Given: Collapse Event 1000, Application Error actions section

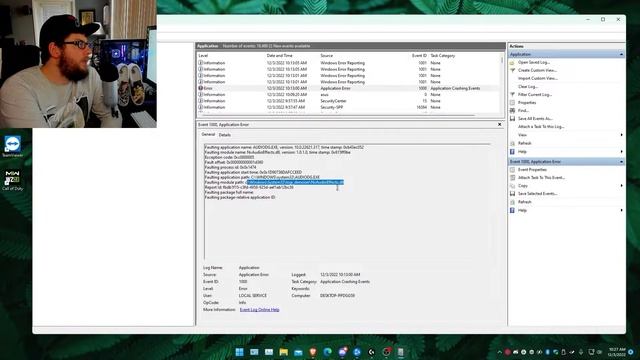Looking at the screenshot, I should pyautogui.click(x=621, y=162).
